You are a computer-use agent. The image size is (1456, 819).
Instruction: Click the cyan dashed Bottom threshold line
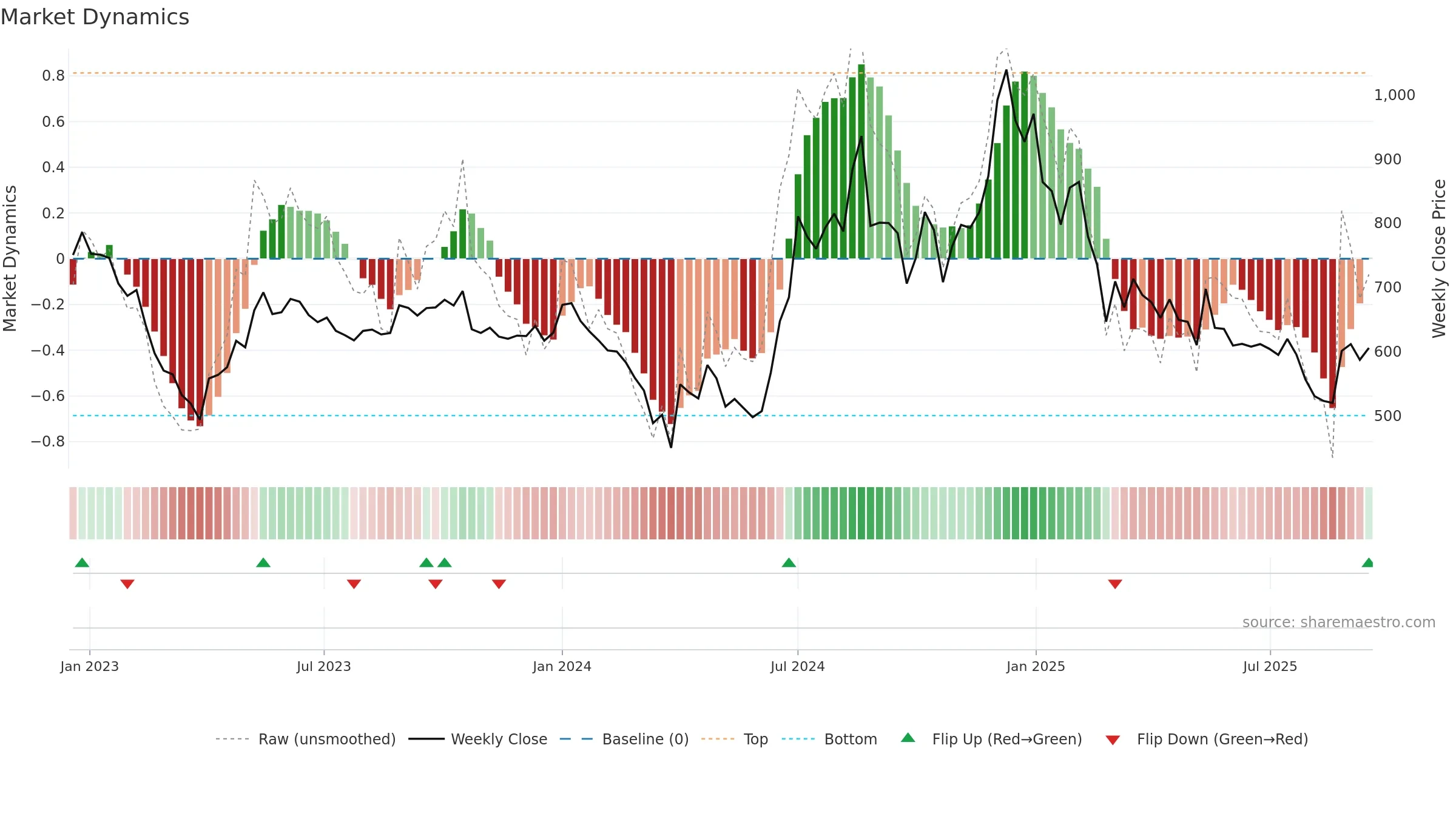pos(719,416)
